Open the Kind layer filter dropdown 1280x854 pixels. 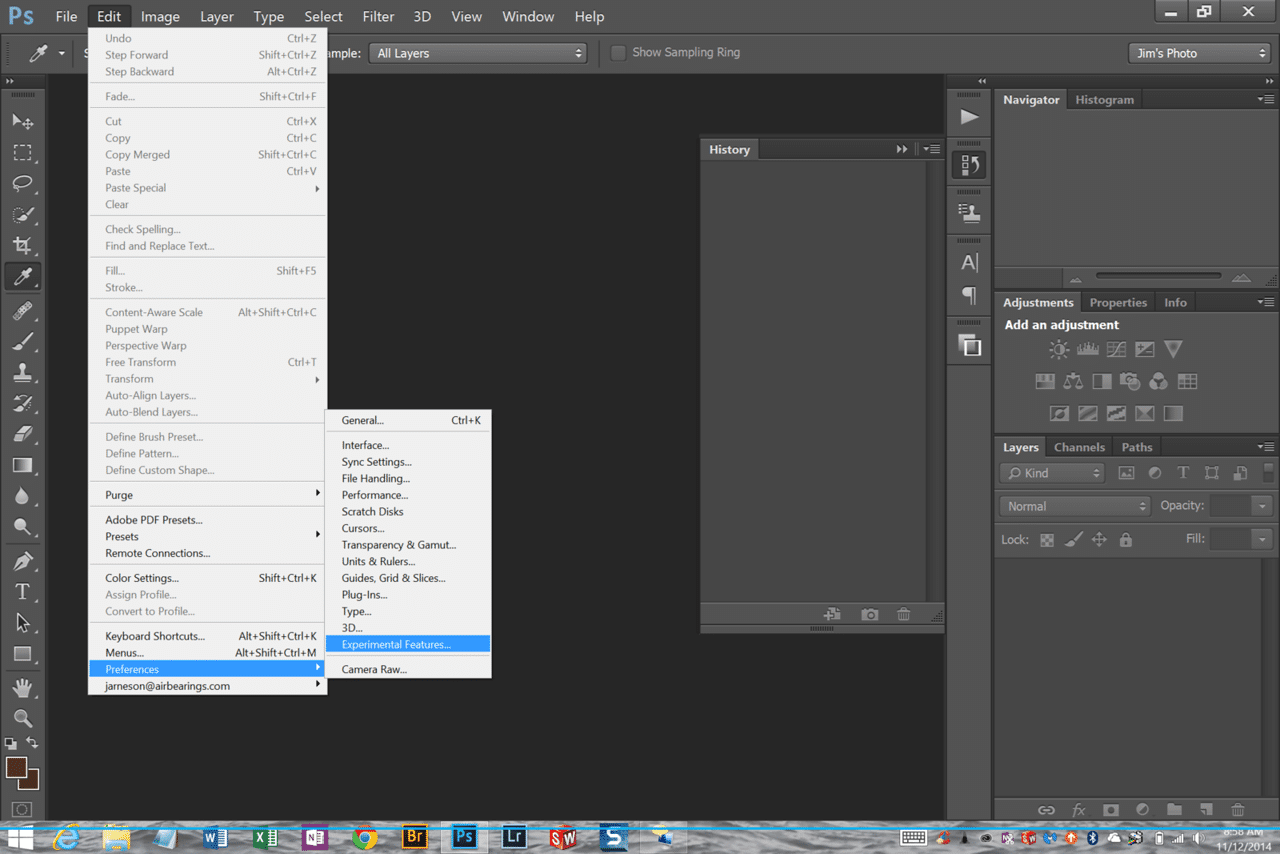pos(1051,473)
